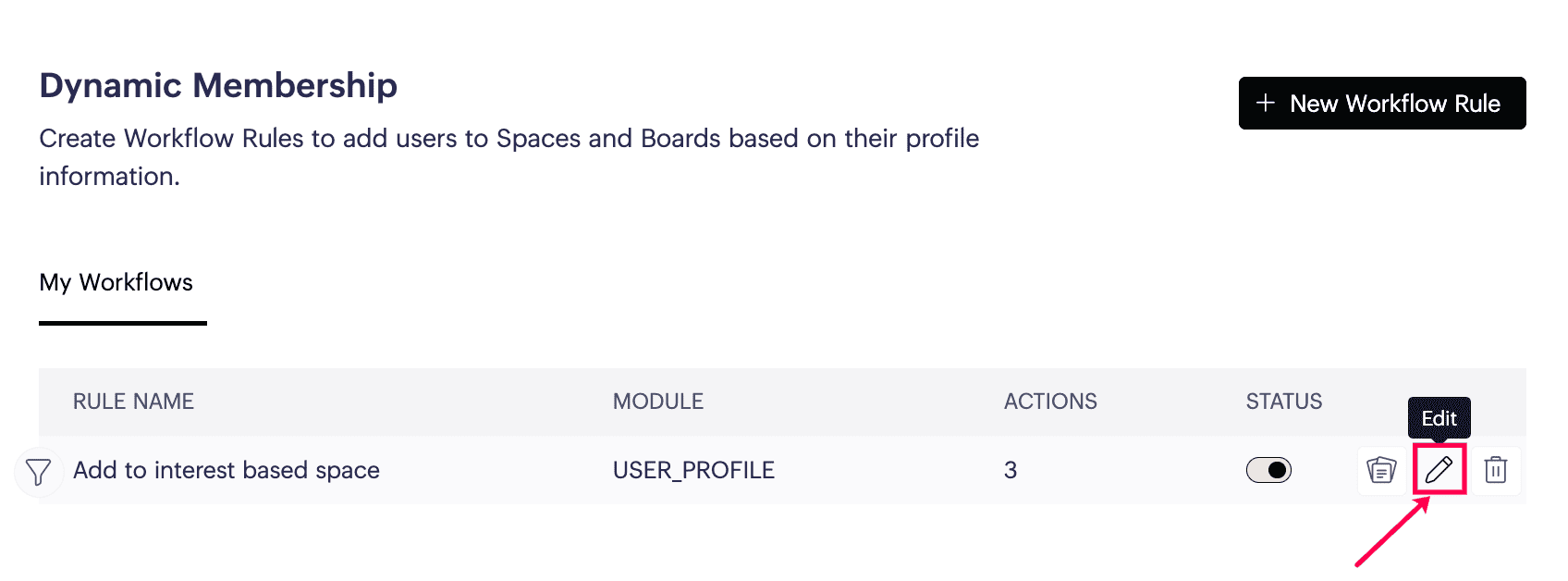Click the RULE NAME column header

tap(133, 402)
